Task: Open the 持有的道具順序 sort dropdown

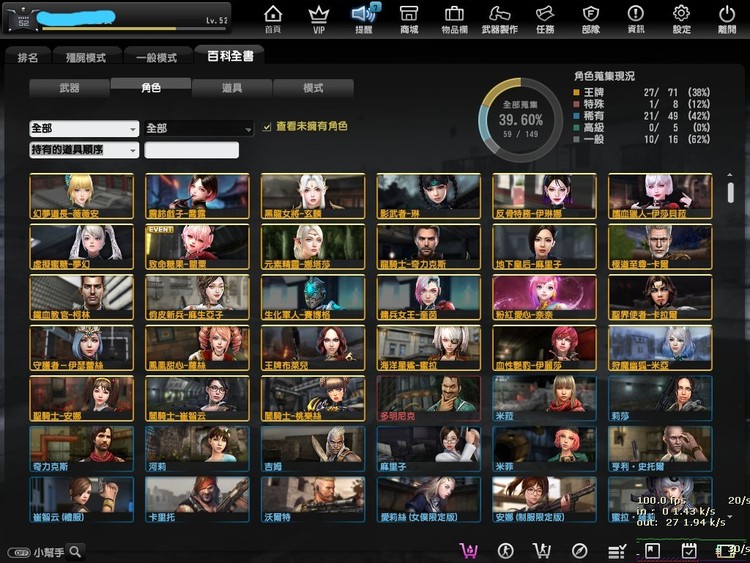Action: [84, 150]
